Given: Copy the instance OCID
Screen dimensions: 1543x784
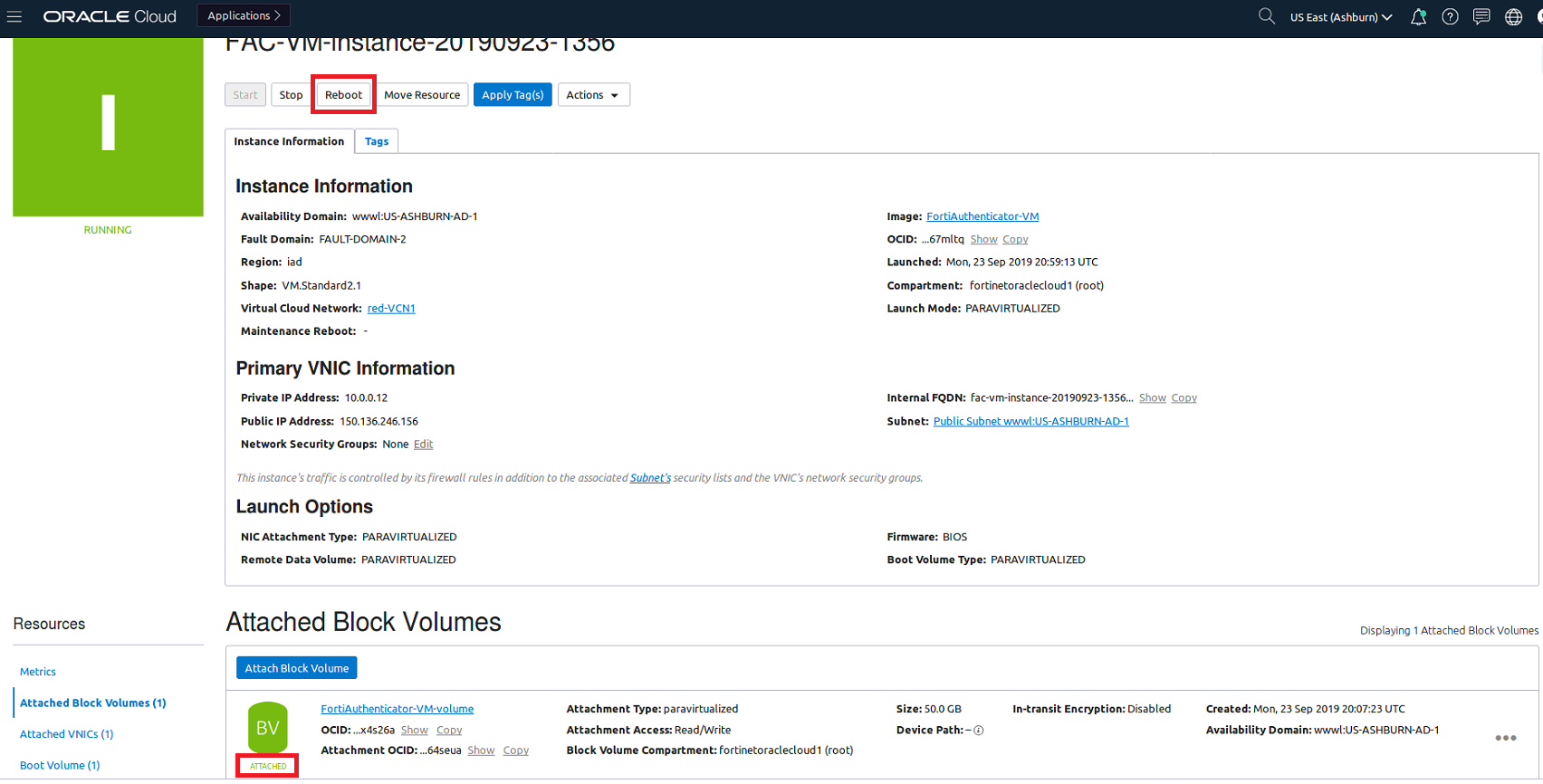Looking at the screenshot, I should (1015, 239).
